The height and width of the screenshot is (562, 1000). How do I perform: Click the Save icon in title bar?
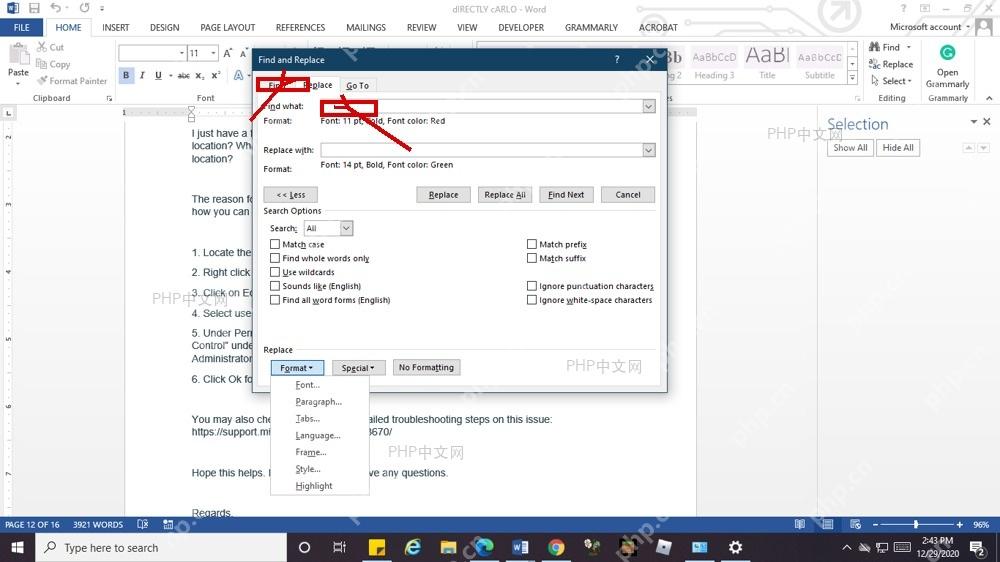click(34, 8)
